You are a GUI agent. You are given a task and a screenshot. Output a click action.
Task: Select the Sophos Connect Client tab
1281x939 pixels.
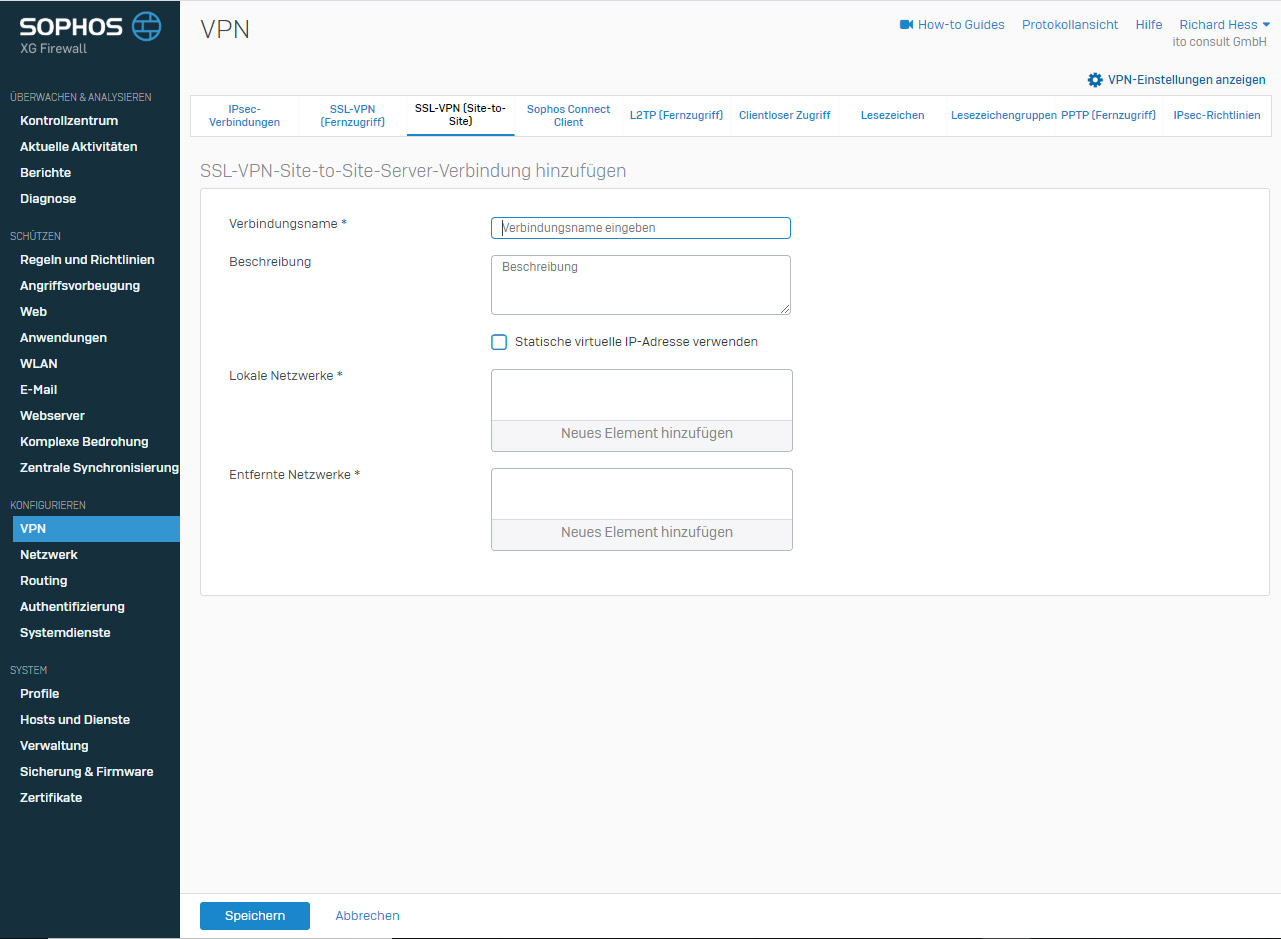click(568, 116)
